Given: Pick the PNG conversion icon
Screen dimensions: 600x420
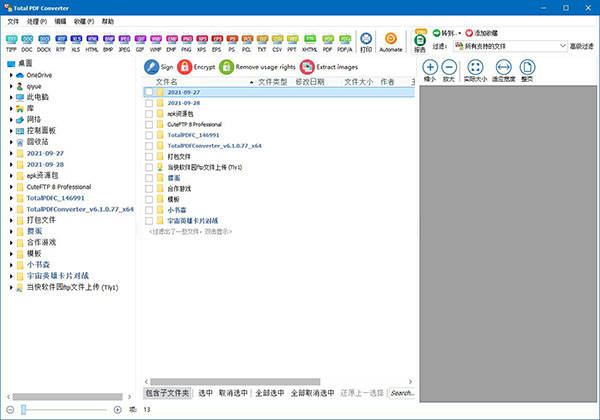Looking at the screenshot, I should 187,42.
